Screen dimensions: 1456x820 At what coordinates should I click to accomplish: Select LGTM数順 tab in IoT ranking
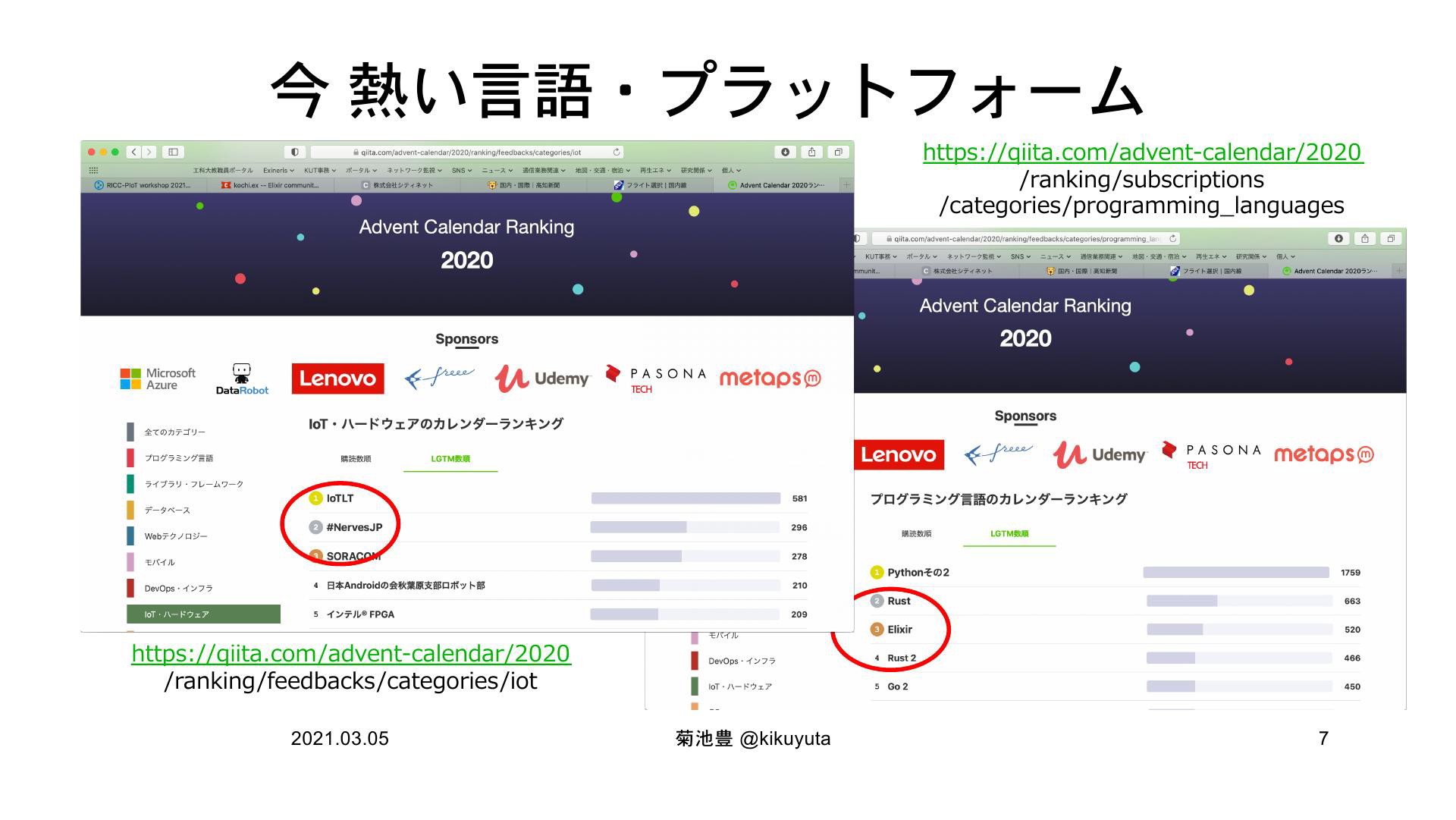click(450, 459)
